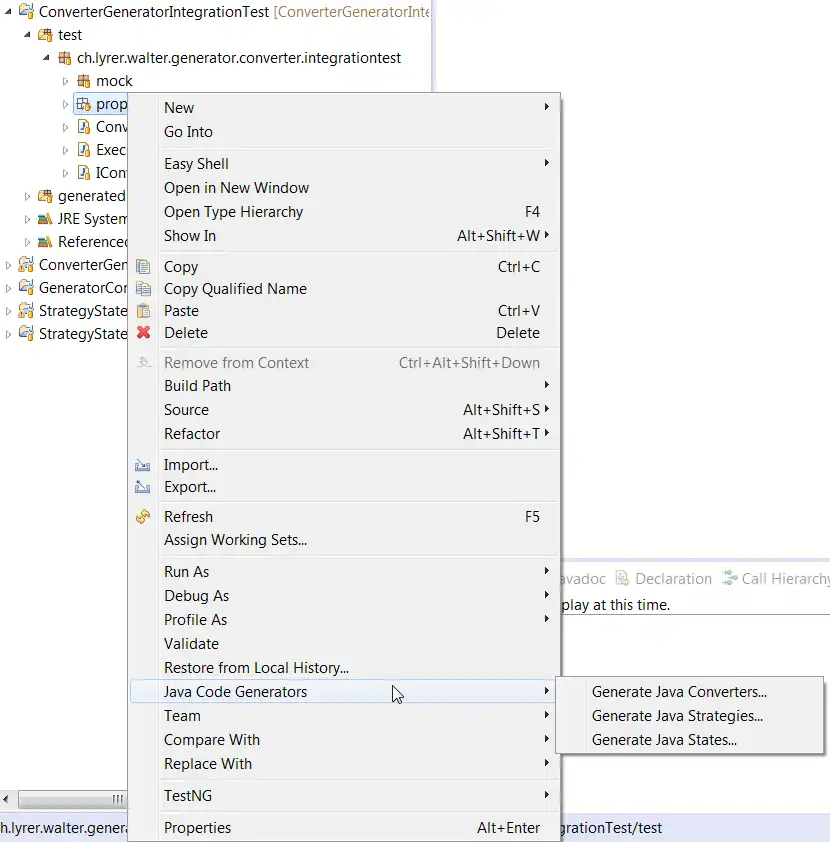Click Java Code Generators menu item
The width and height of the screenshot is (830, 842).
[345, 692]
